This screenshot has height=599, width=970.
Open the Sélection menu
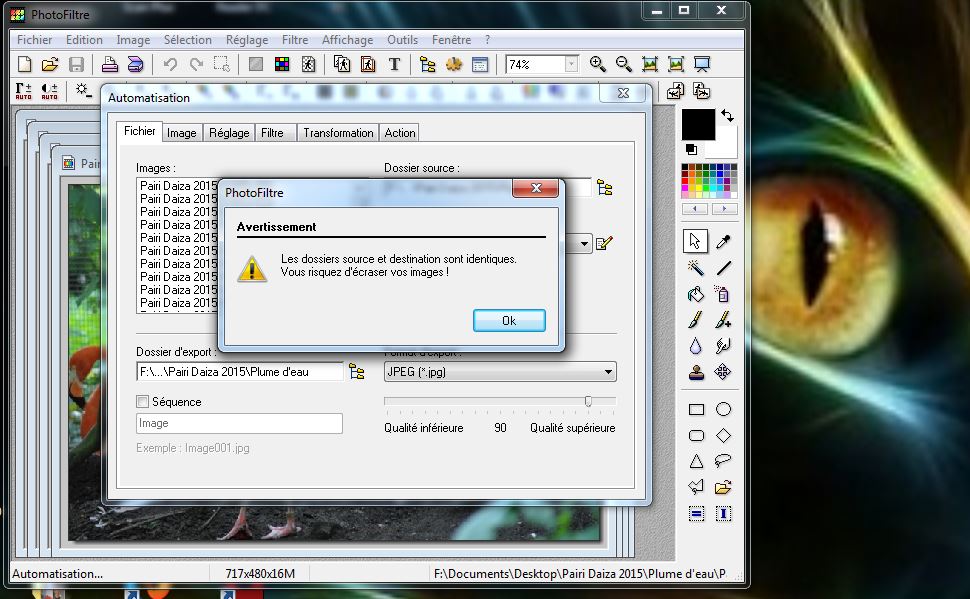(x=187, y=40)
